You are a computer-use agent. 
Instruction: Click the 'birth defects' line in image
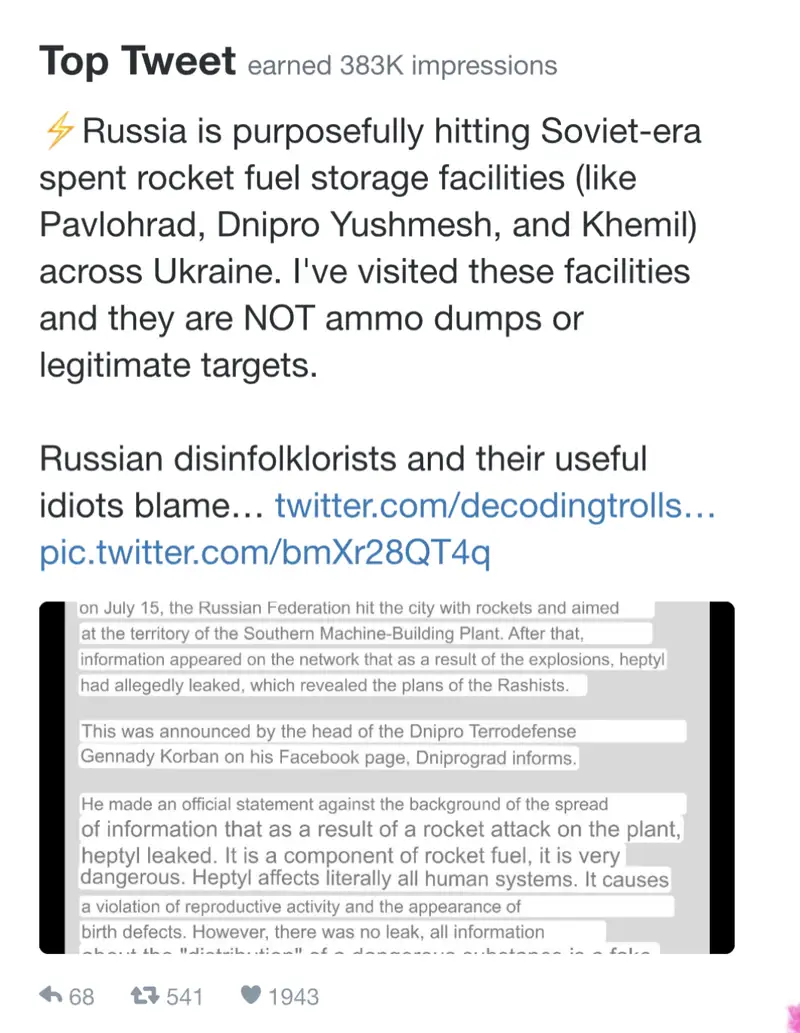[x=312, y=932]
